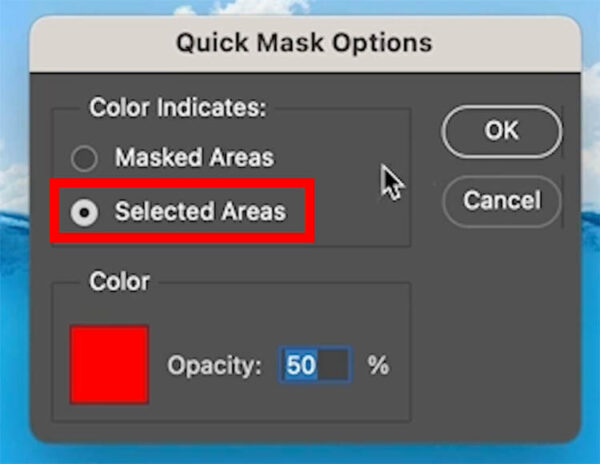Click the highlighted 50 opacity value
Image resolution: width=600 pixels, height=464 pixels.
coord(301,365)
